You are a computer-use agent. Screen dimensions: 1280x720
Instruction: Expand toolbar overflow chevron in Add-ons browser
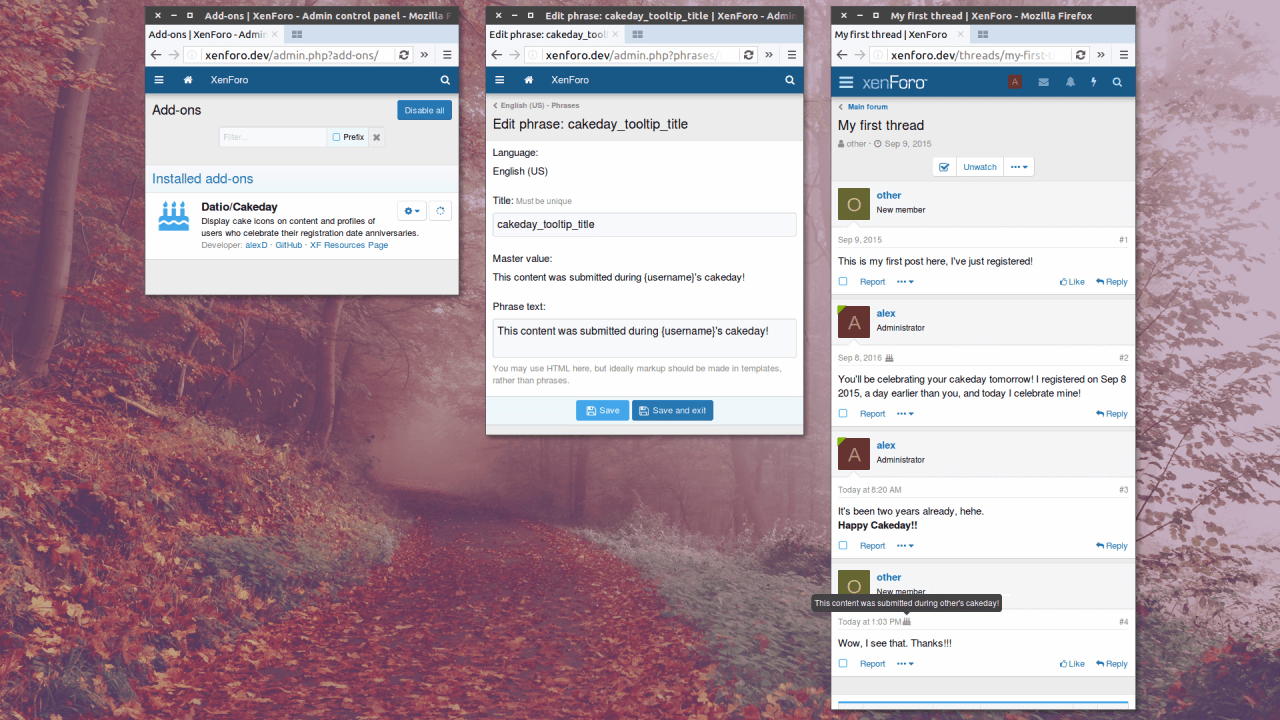(424, 55)
